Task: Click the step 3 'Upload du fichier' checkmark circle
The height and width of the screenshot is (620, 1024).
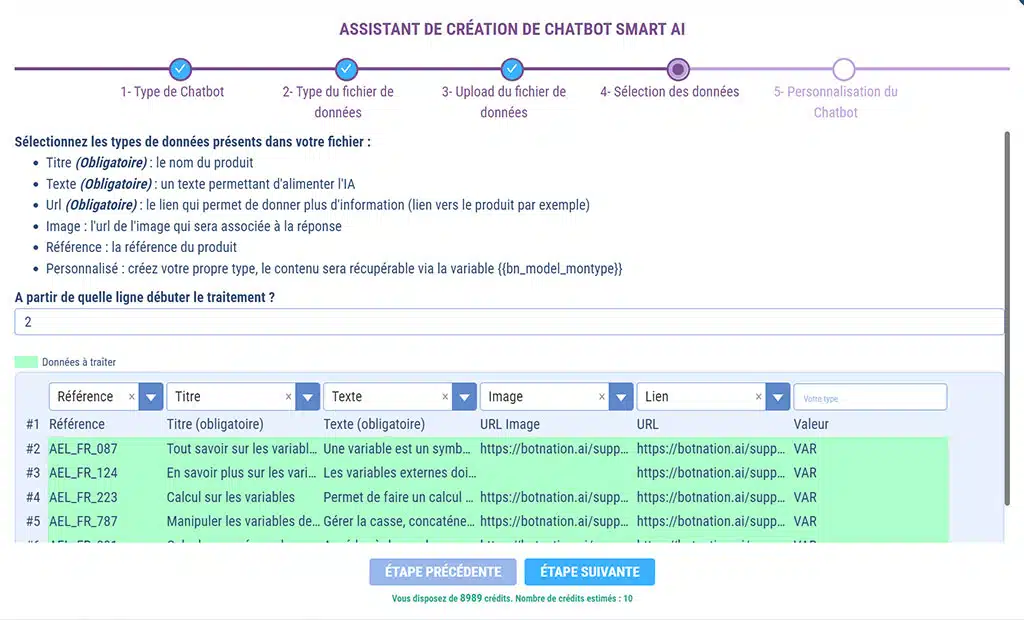Action: tap(512, 69)
